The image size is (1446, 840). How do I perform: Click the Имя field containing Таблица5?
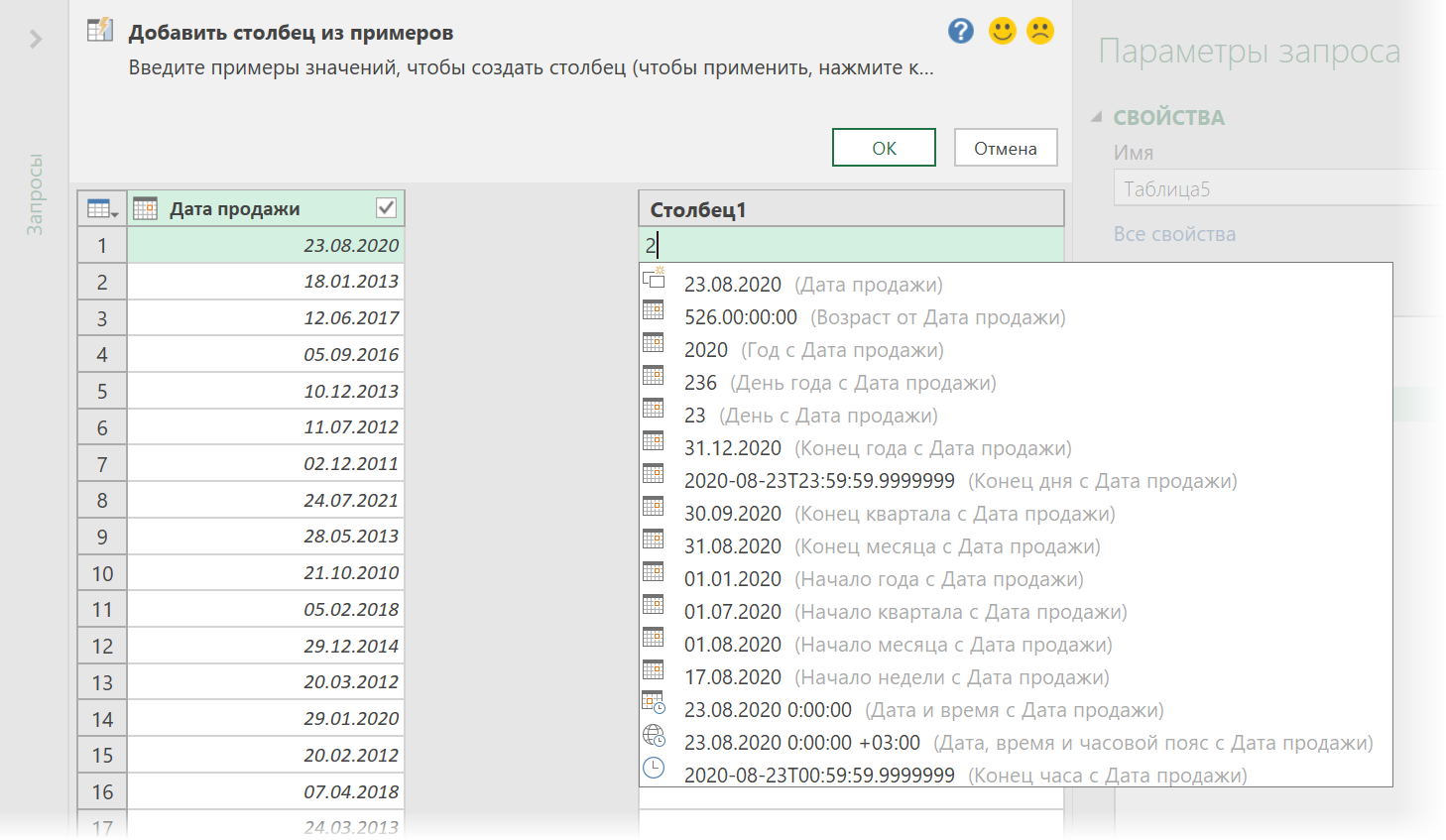coord(1277,188)
